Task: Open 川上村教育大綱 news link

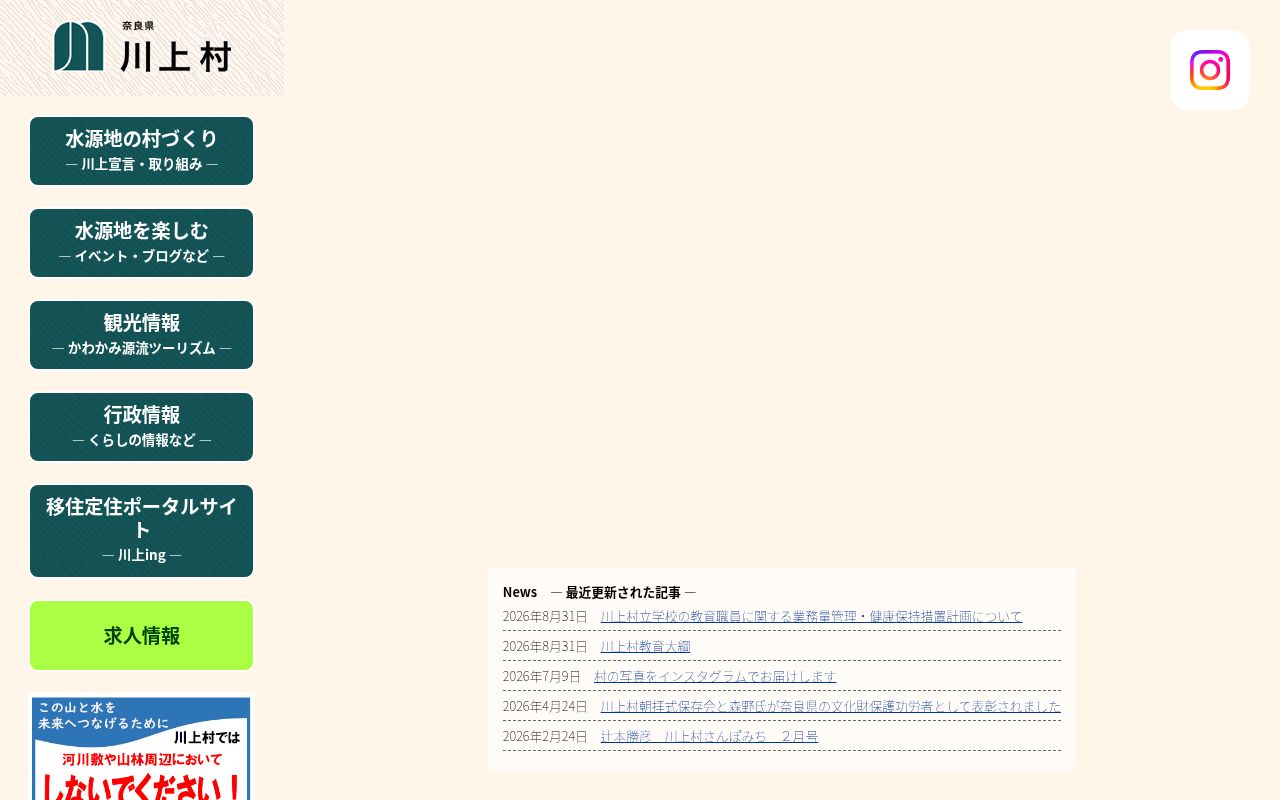Action: [645, 646]
